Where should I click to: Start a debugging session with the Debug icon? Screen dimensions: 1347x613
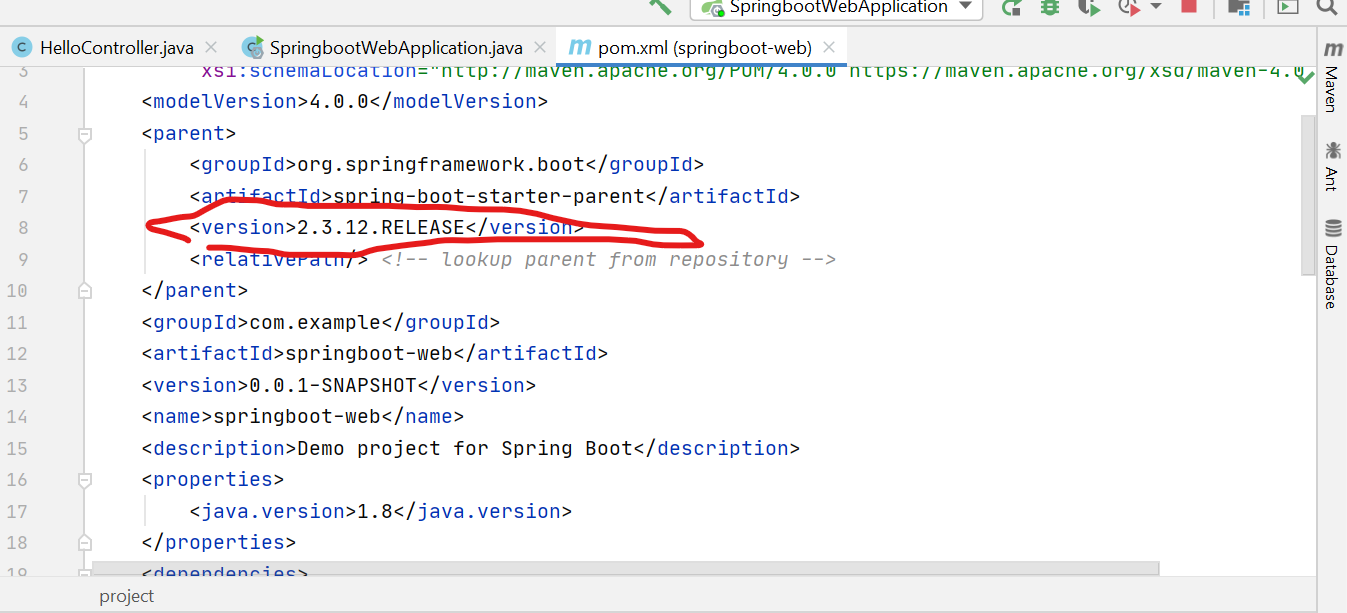(x=1048, y=8)
